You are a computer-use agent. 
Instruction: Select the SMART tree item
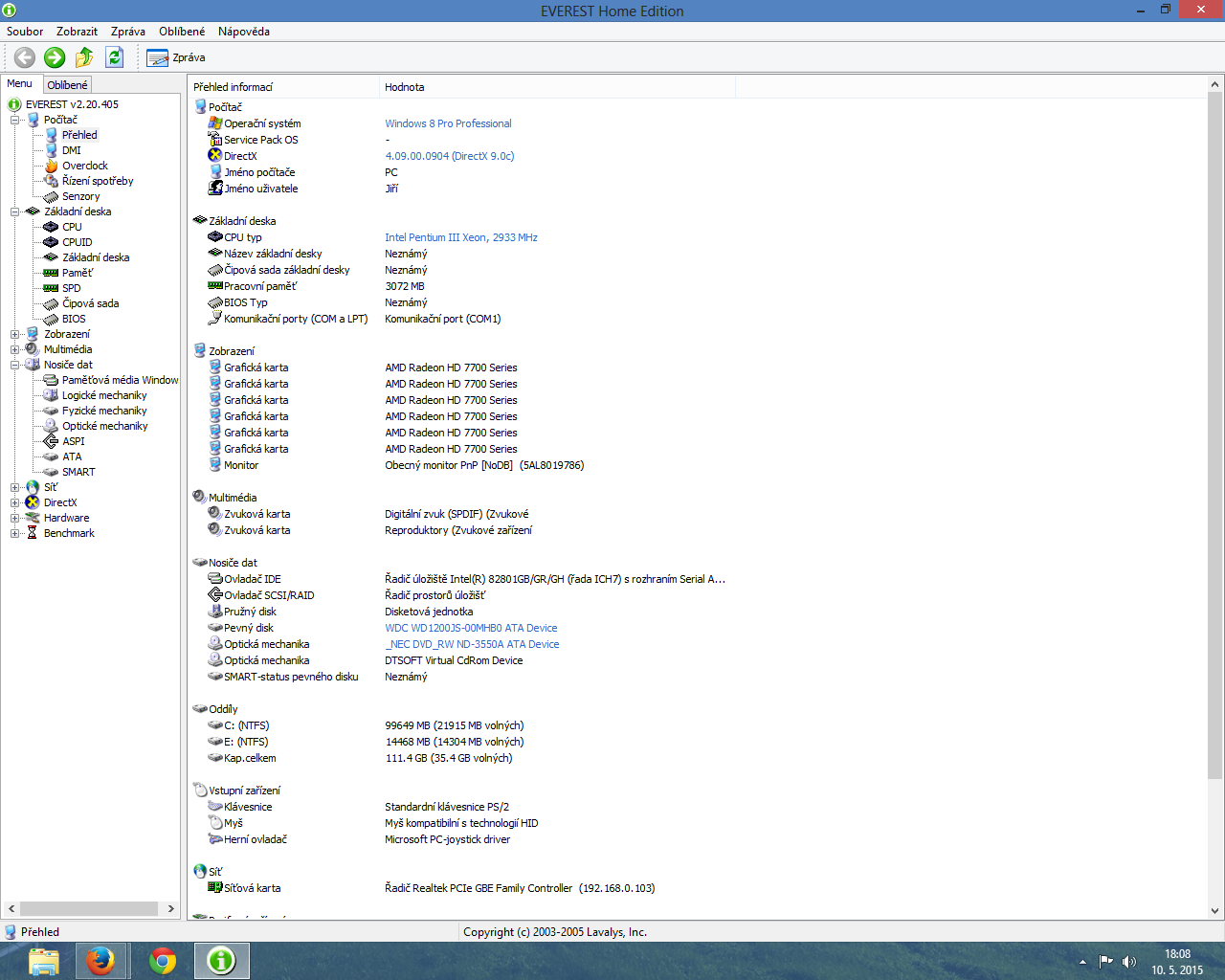pos(78,472)
